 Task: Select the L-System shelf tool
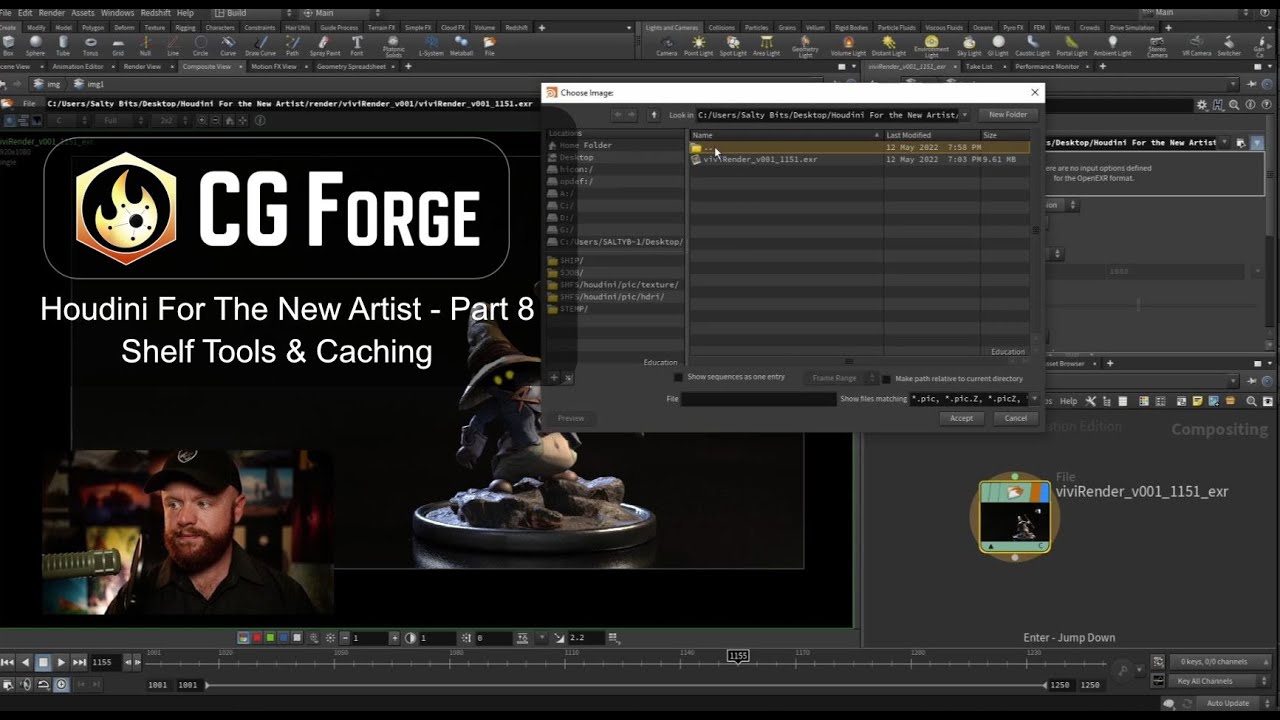click(431, 46)
